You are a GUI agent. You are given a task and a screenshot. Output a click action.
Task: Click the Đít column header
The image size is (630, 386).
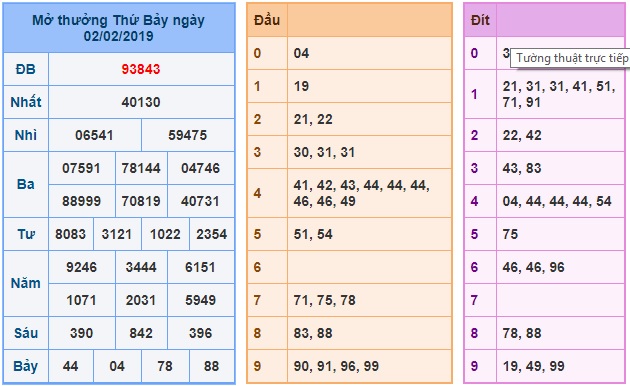[480, 20]
